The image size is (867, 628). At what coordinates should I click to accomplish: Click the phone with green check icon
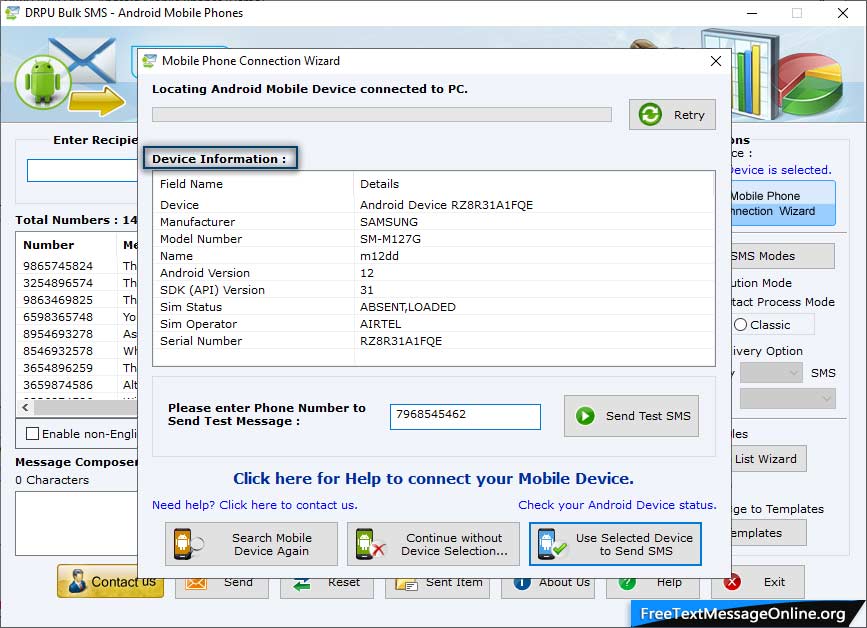[x=551, y=544]
